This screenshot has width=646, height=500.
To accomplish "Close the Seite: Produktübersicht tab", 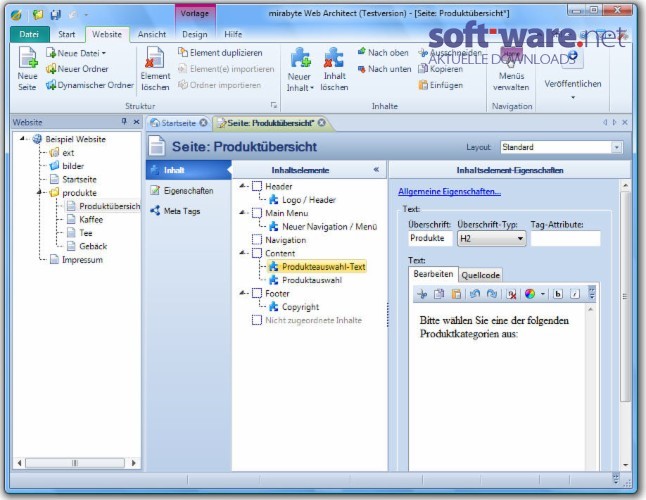I will pyautogui.click(x=322, y=123).
